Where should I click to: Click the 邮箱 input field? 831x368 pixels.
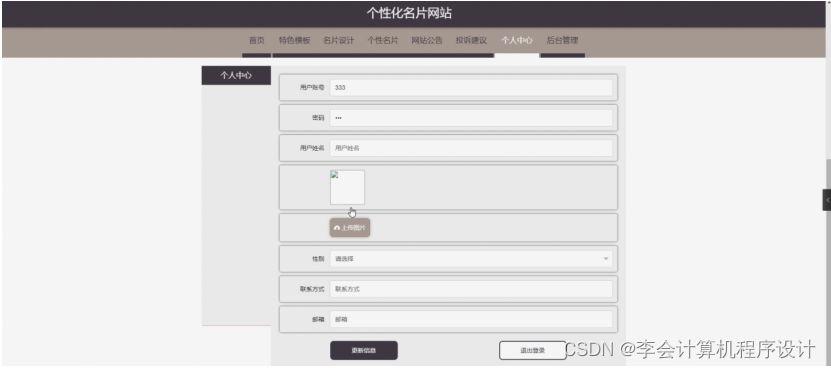[x=471, y=319]
